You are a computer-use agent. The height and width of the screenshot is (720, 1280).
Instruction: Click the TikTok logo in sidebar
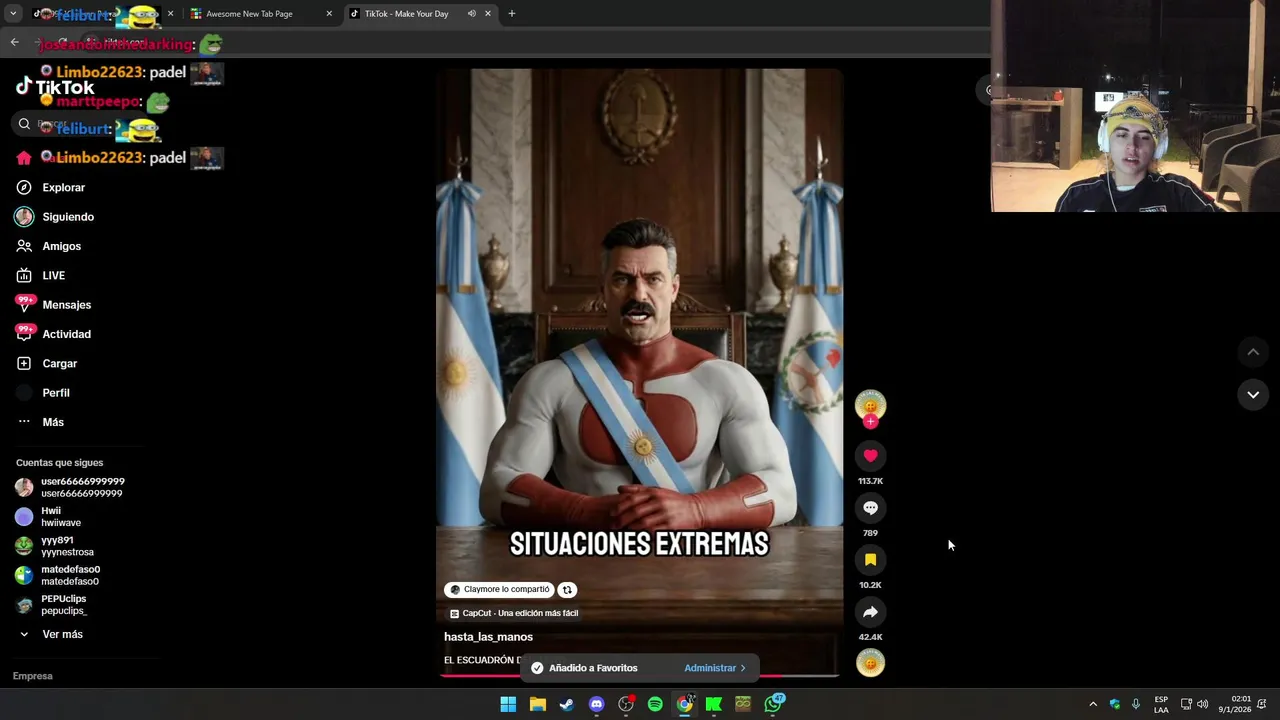point(55,87)
